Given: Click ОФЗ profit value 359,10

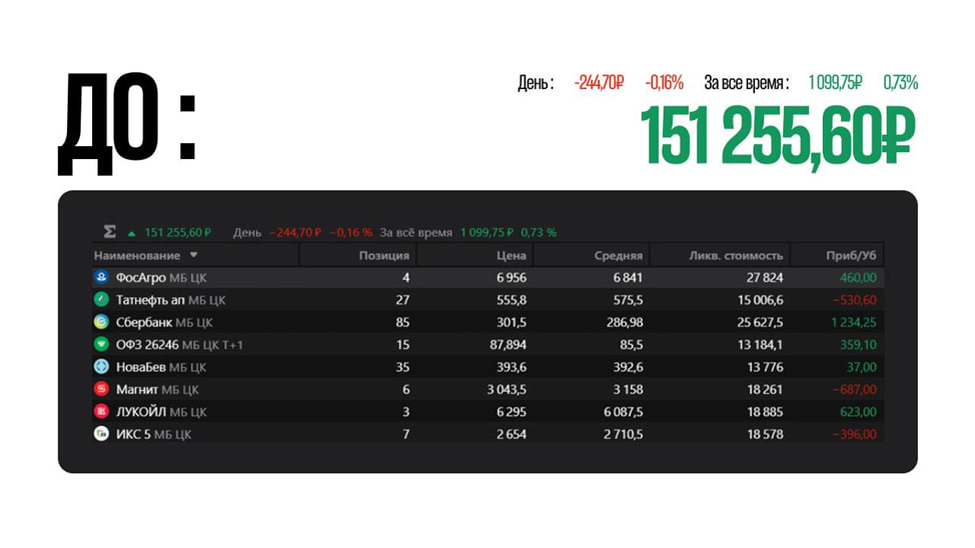Looking at the screenshot, I should click(x=858, y=345).
